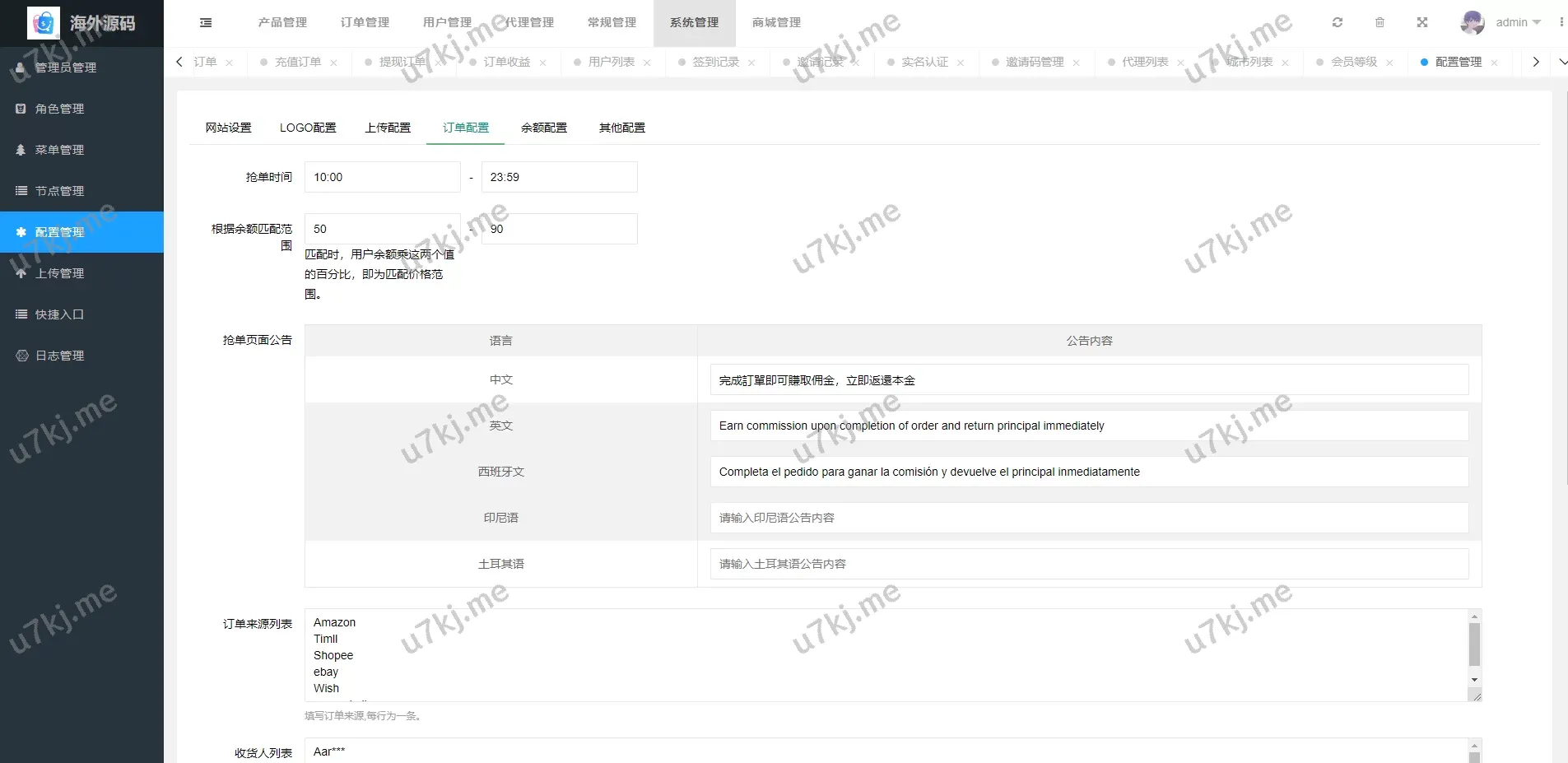The height and width of the screenshot is (763, 1568).
Task: Toggle fullscreen via the top-right icon
Action: coord(1422,22)
